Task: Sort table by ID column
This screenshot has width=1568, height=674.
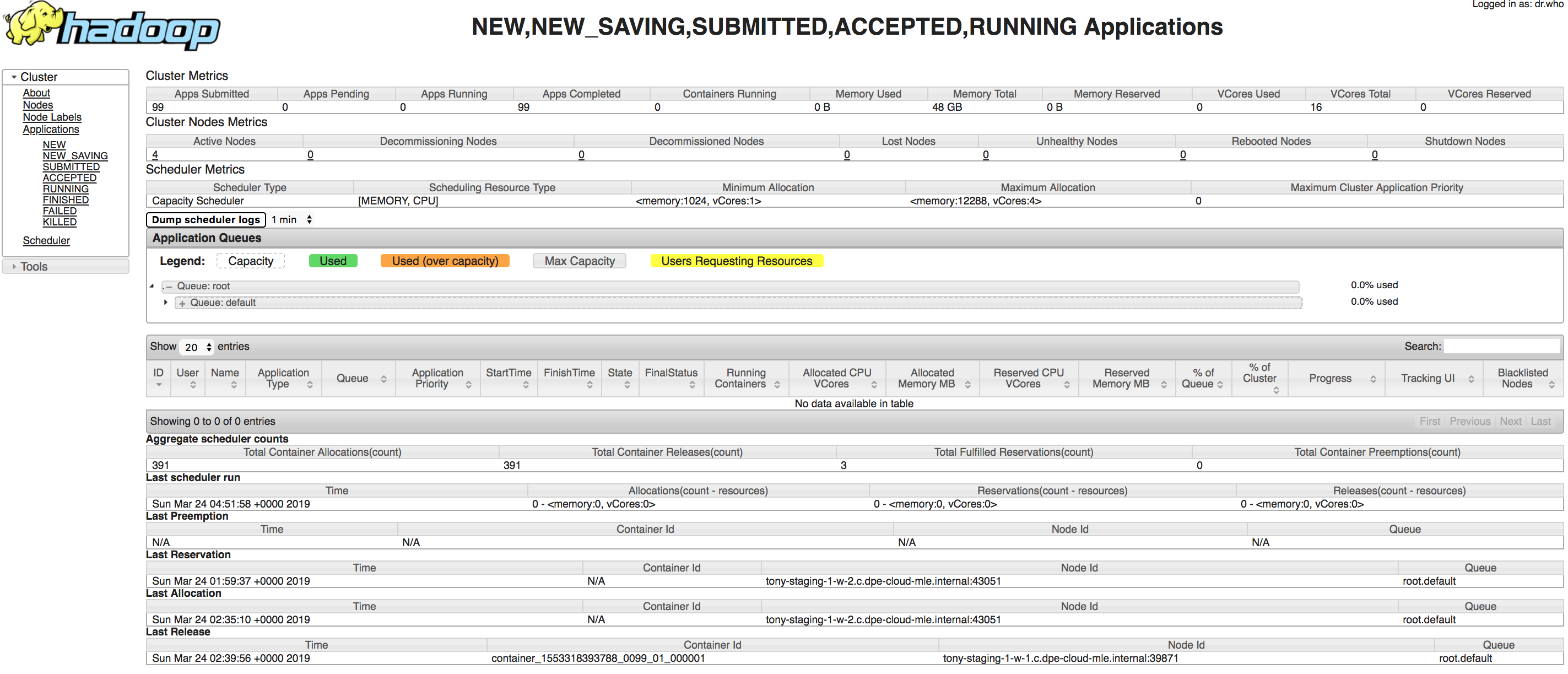Action: 158,378
